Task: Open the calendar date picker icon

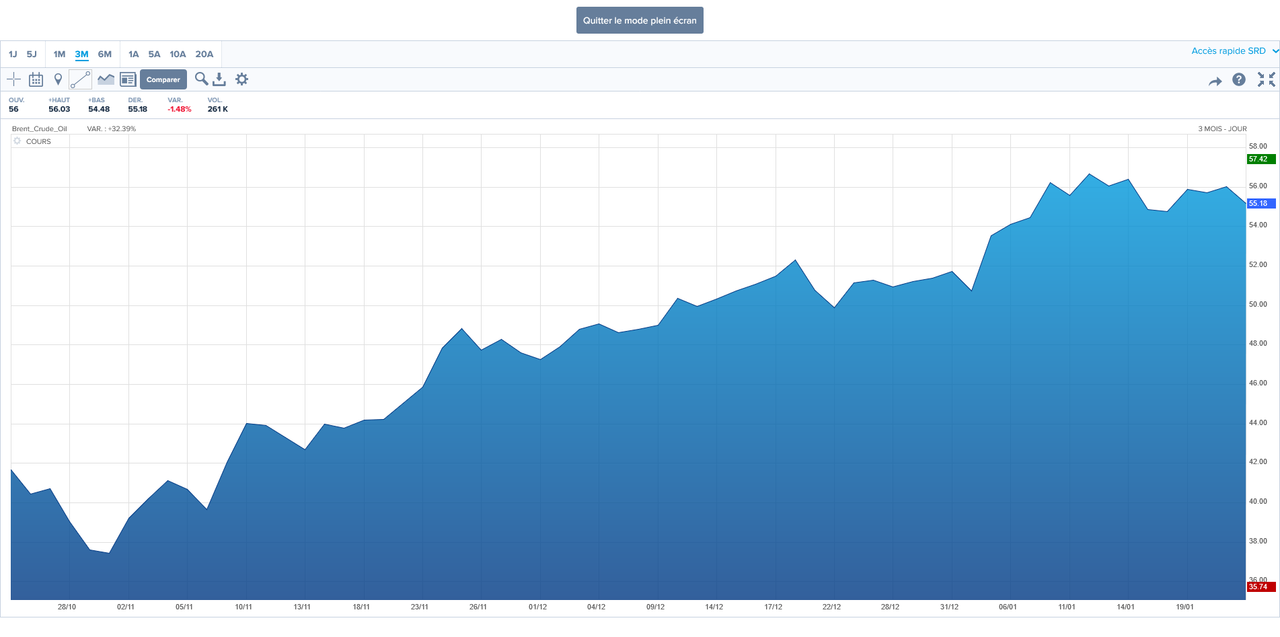Action: pyautogui.click(x=36, y=79)
